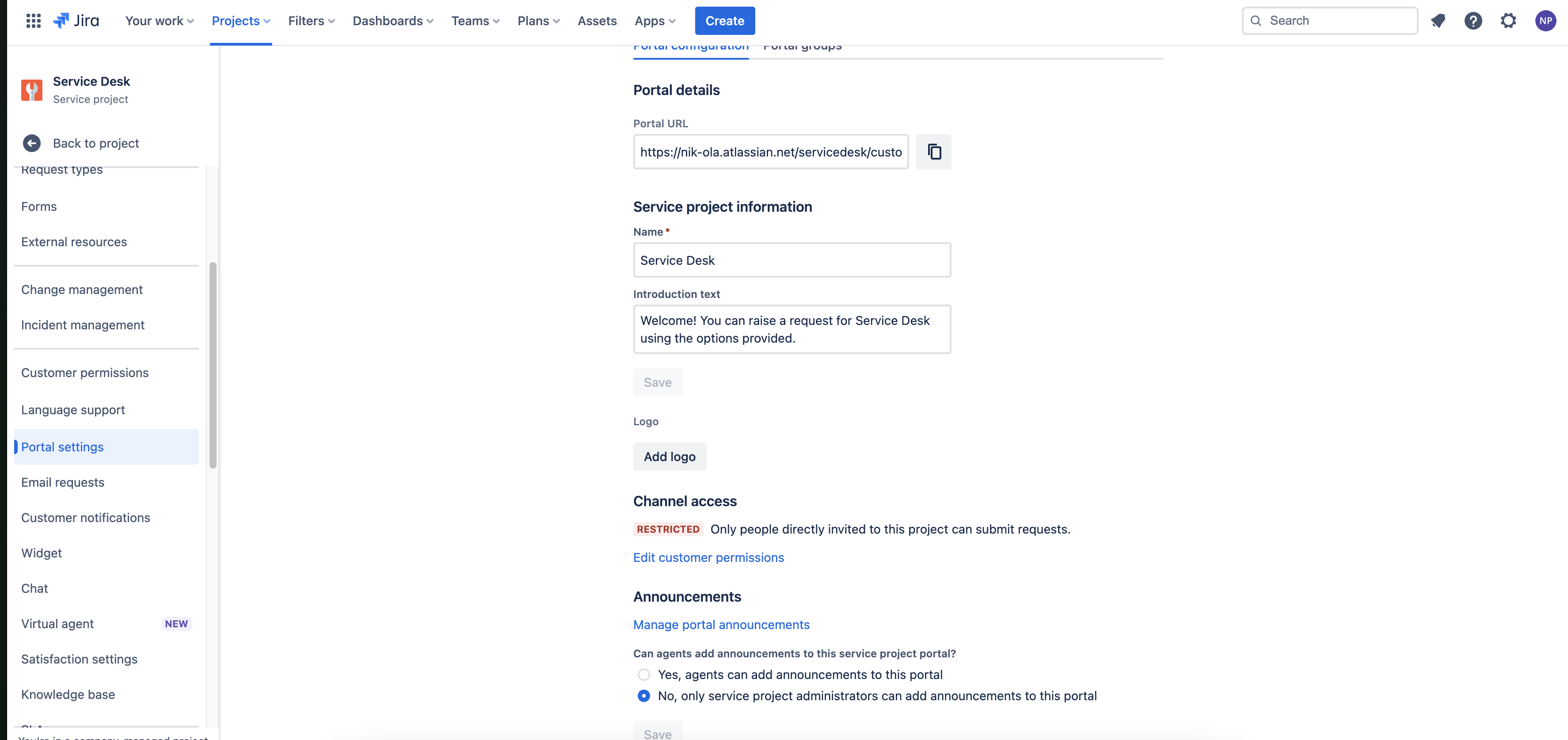Click Edit customer permissions link
The width and height of the screenshot is (1568, 740).
(708, 557)
